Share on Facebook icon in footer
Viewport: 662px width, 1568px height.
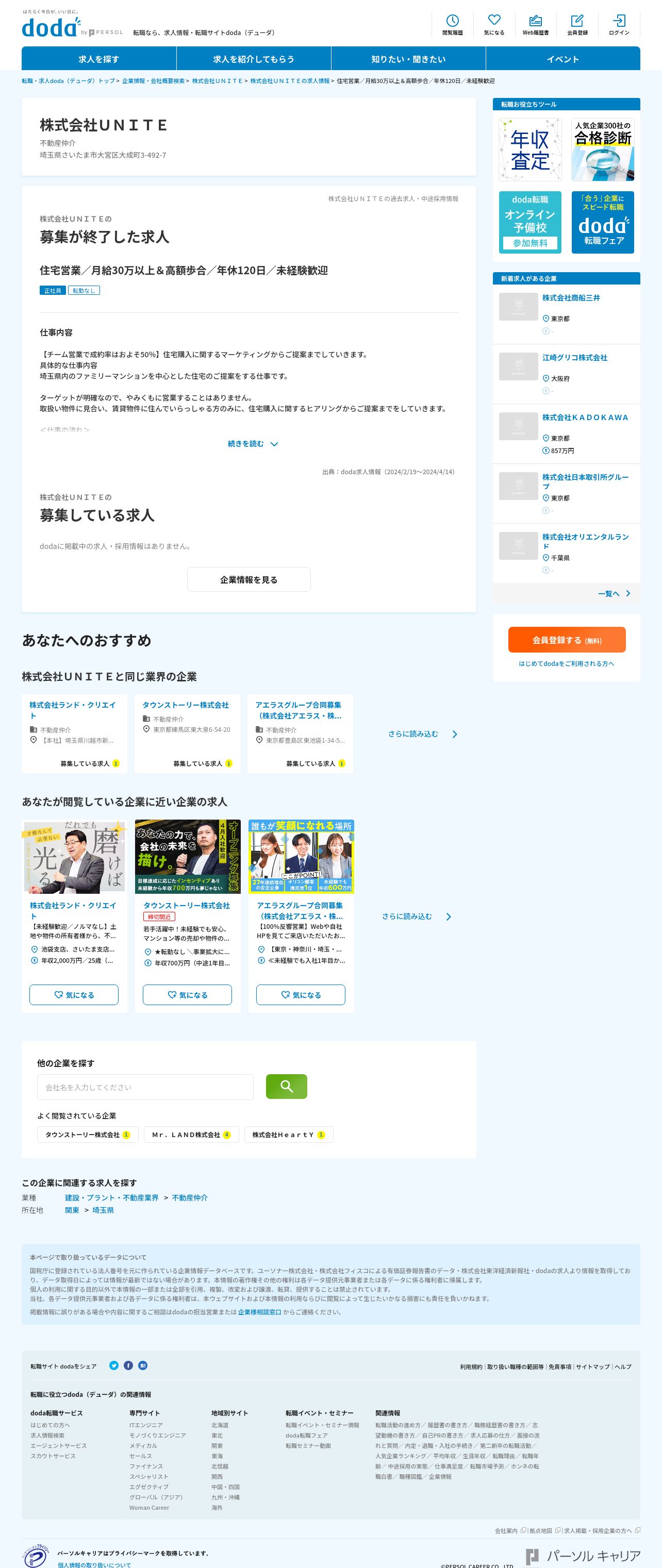128,1365
